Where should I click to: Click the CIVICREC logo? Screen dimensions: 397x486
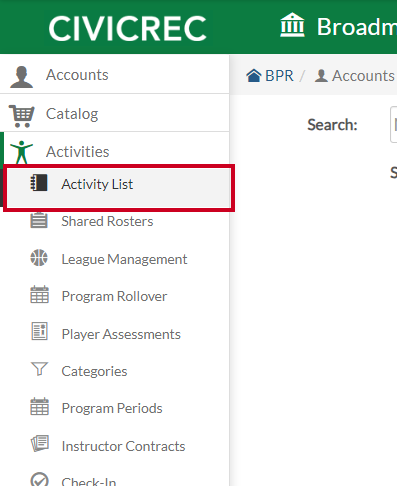pyautogui.click(x=127, y=29)
